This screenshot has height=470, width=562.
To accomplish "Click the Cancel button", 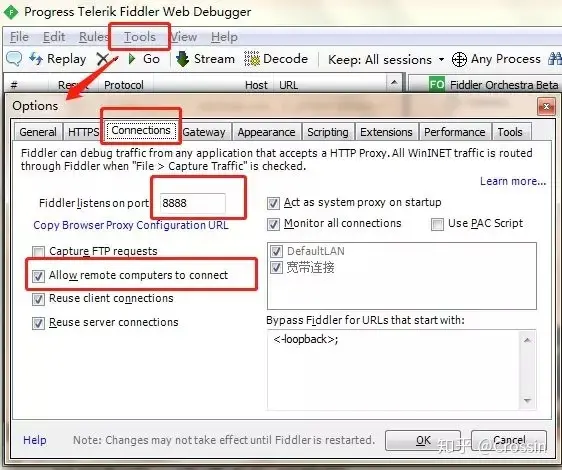I will click(x=509, y=440).
